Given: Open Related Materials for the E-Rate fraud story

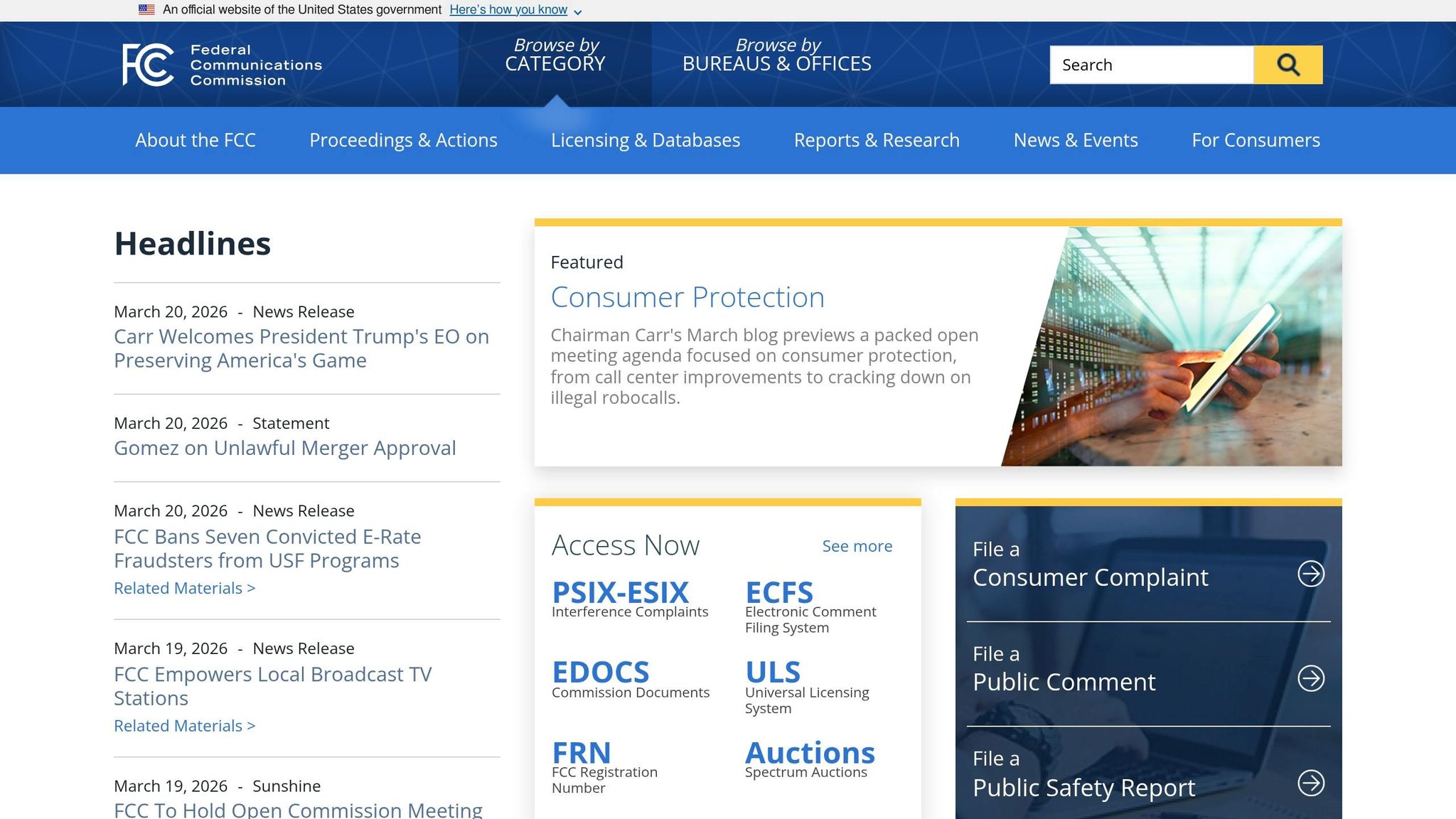Looking at the screenshot, I should [184, 588].
